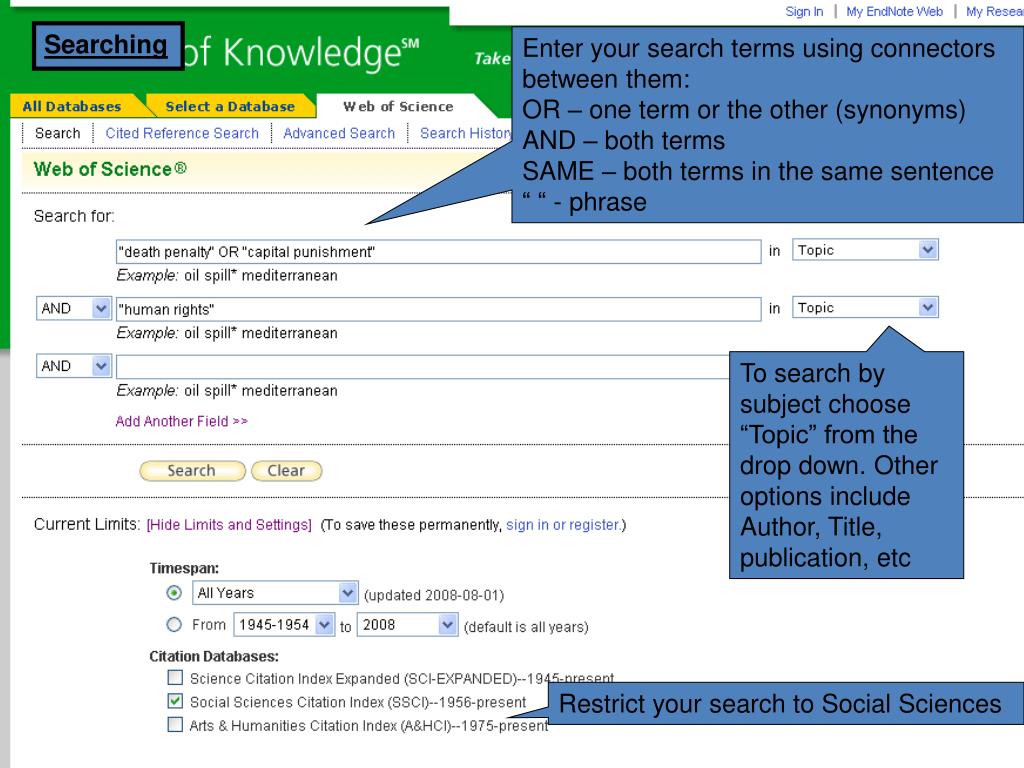The image size is (1024, 768).
Task: Open the 2008 end year dropdown
Action: (408, 625)
